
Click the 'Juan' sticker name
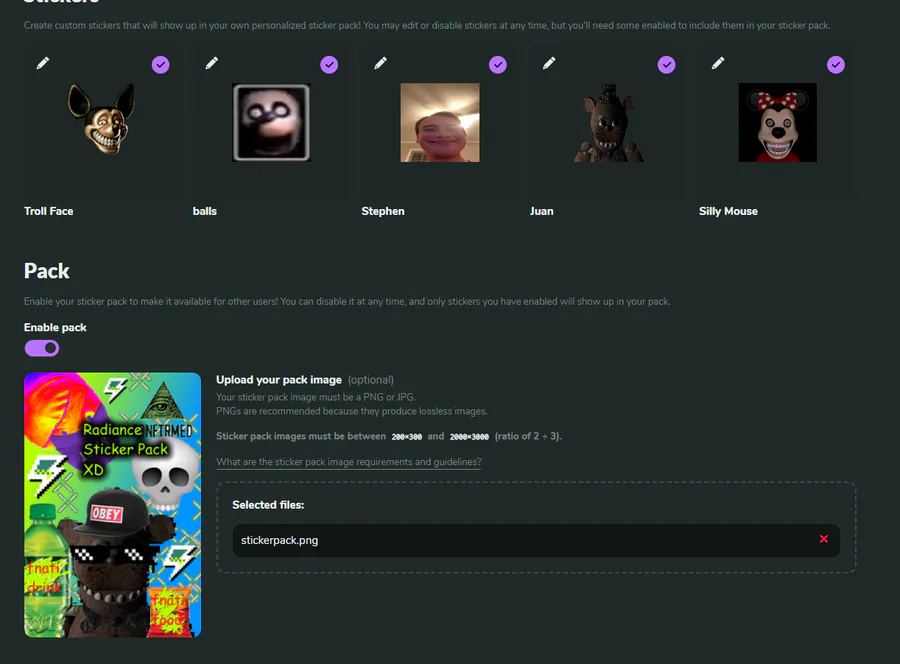[541, 211]
